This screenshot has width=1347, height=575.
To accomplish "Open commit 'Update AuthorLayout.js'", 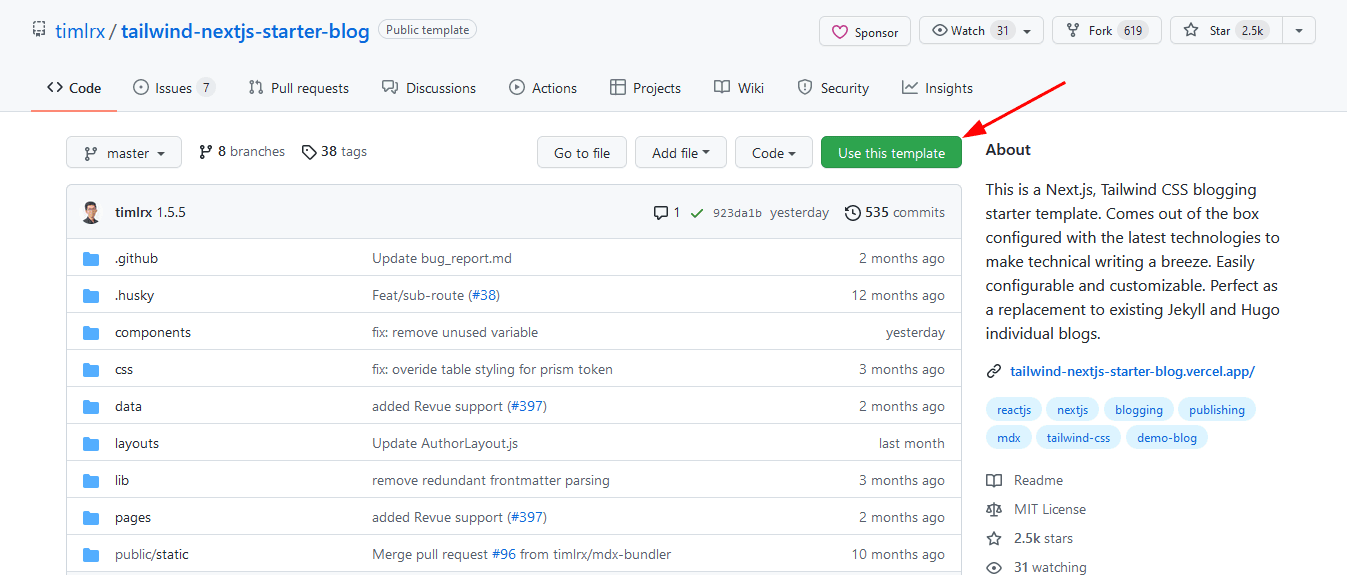I will coord(445,444).
